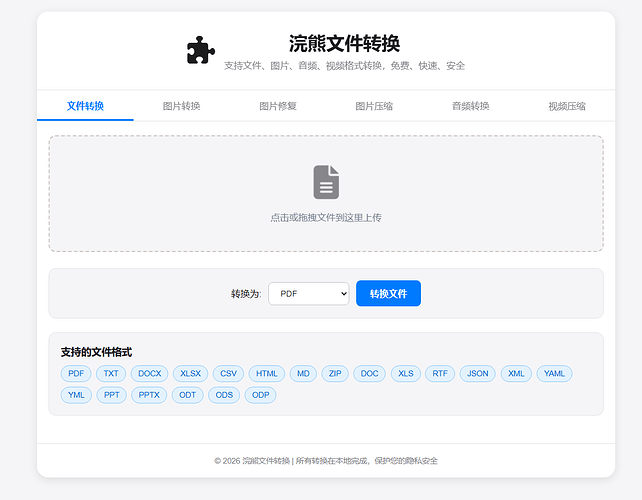Pick the JSON format tag
Screen dimensions: 642x500
[x=477, y=374]
